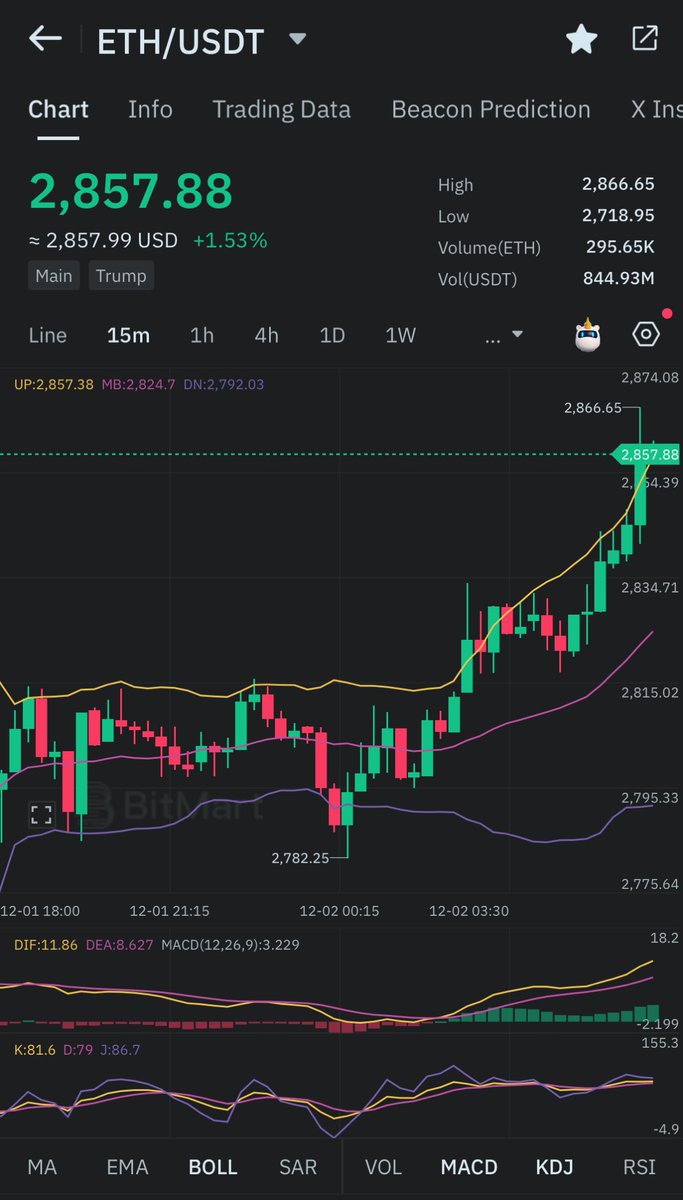Open chart settings hexagon icon
The height and width of the screenshot is (1200, 683).
coord(646,335)
